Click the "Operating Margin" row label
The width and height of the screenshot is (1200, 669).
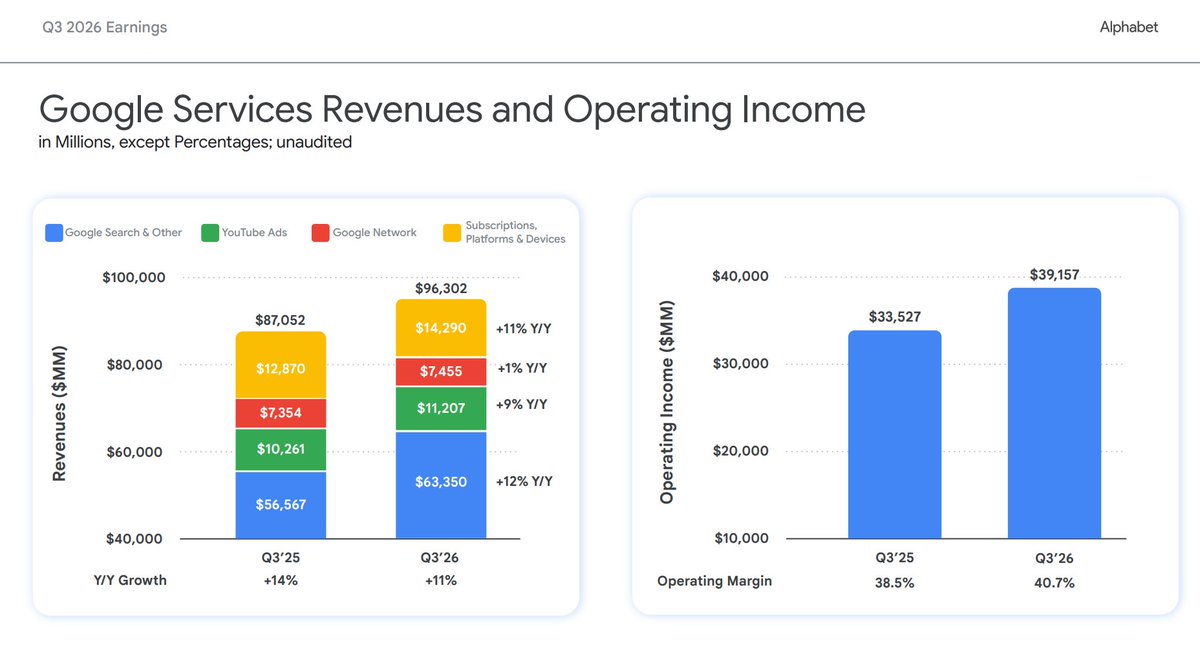point(714,581)
